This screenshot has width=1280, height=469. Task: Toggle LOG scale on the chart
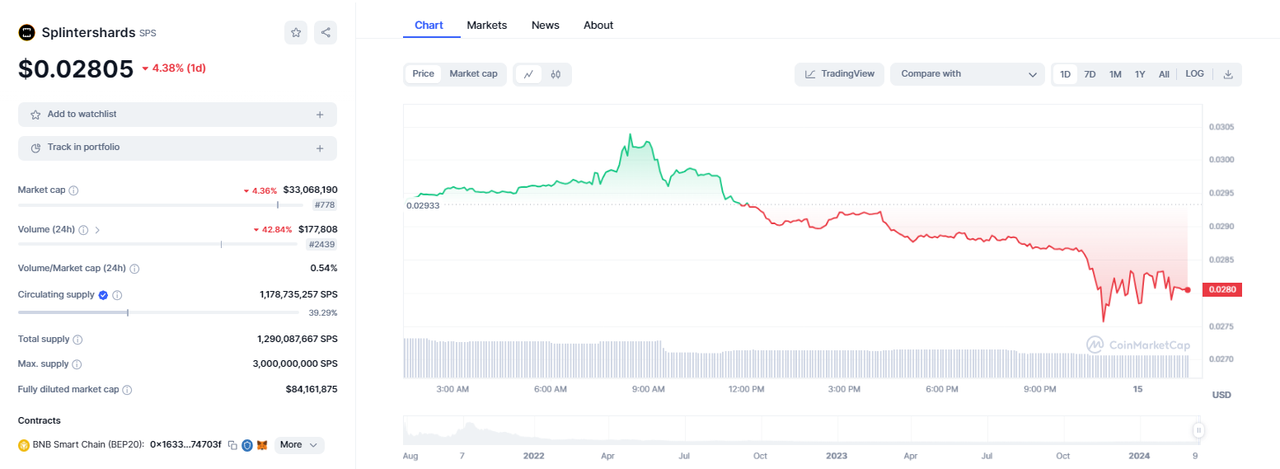1195,74
